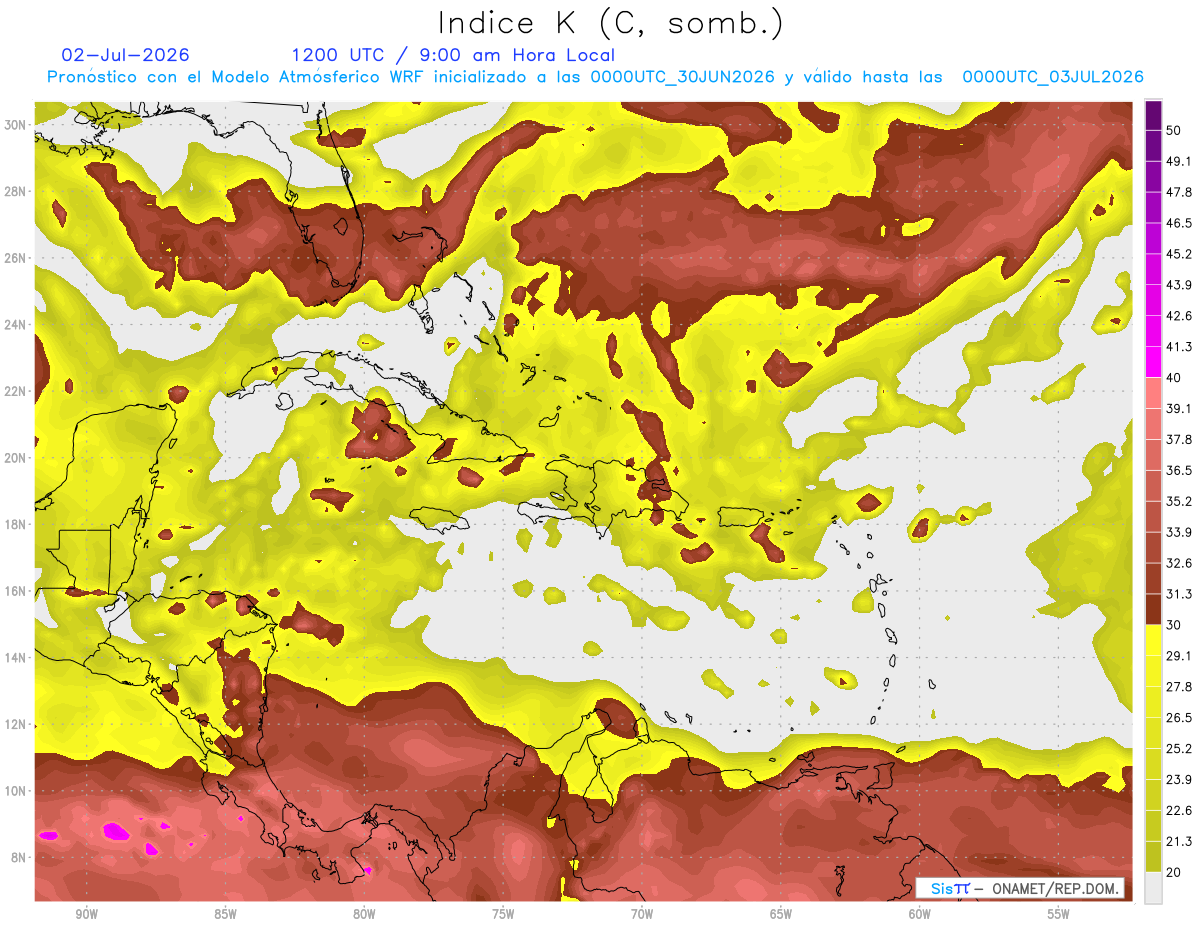Click the valid-until timestamp "0000UTC_03JUL2026"
The width and height of the screenshot is (1200, 927).
(x=1052, y=77)
